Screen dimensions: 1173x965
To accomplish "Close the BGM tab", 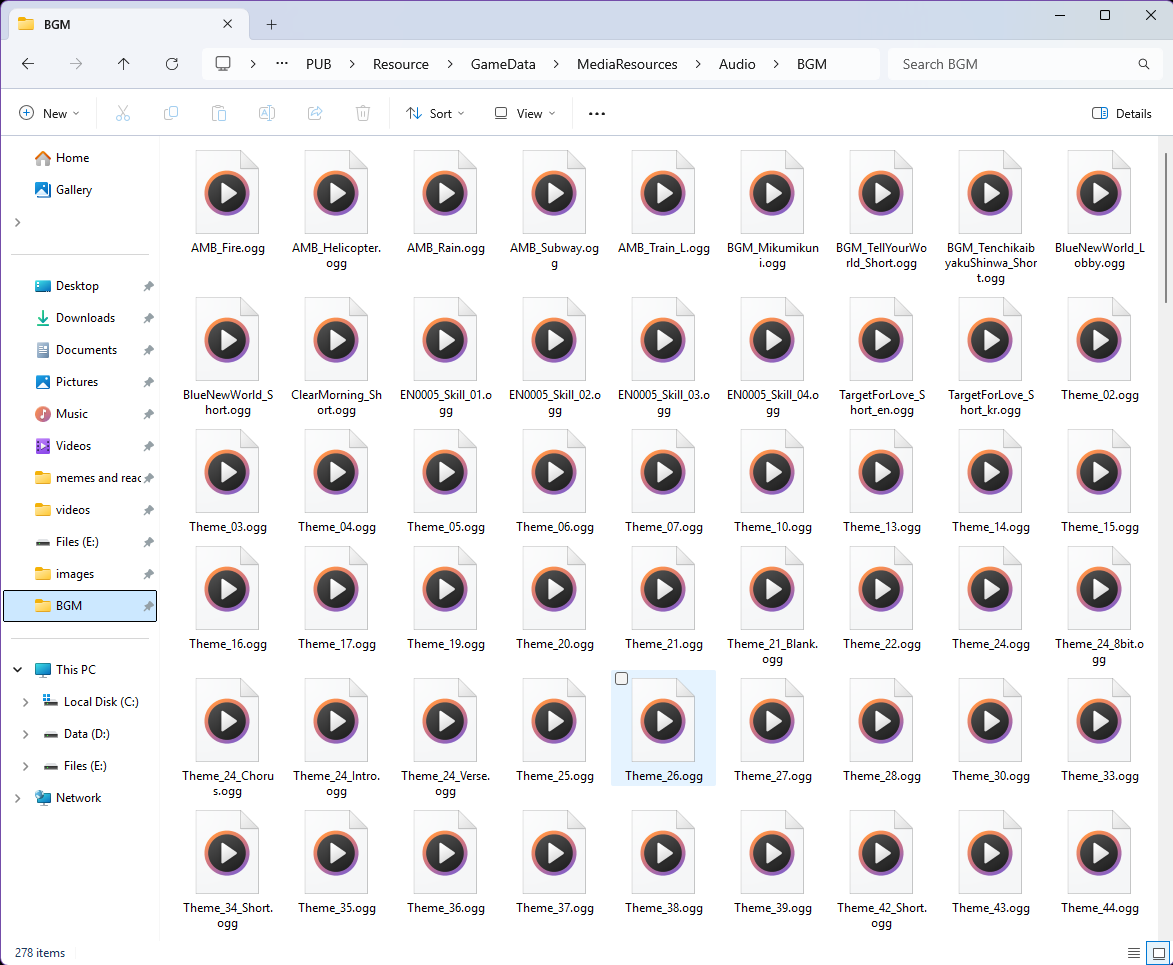I will 227,24.
